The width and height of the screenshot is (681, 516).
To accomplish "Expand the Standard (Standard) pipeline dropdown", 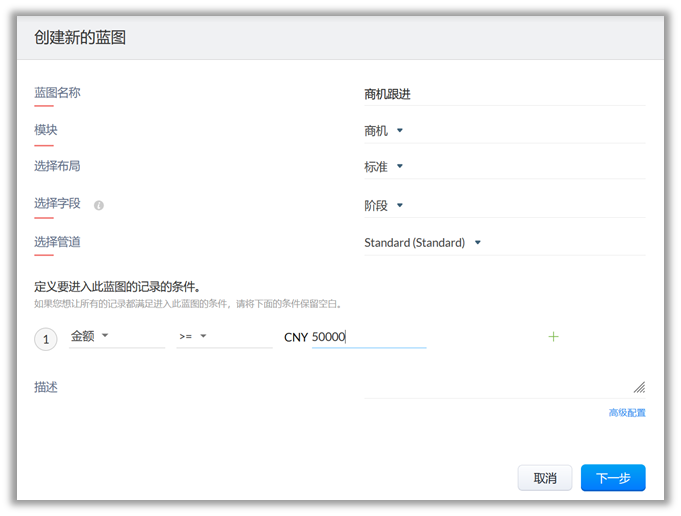I will tap(423, 242).
